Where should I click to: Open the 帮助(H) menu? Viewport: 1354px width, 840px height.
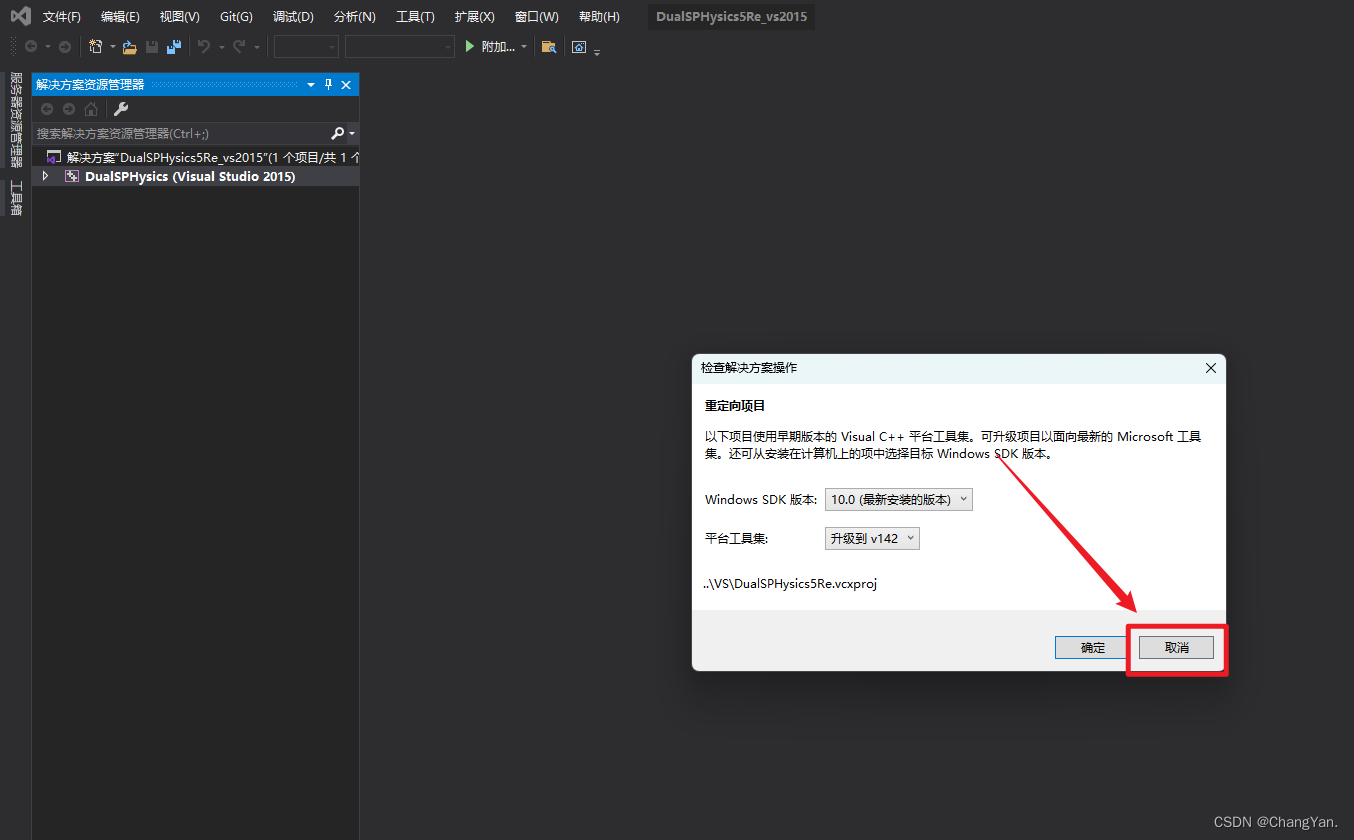coord(599,17)
